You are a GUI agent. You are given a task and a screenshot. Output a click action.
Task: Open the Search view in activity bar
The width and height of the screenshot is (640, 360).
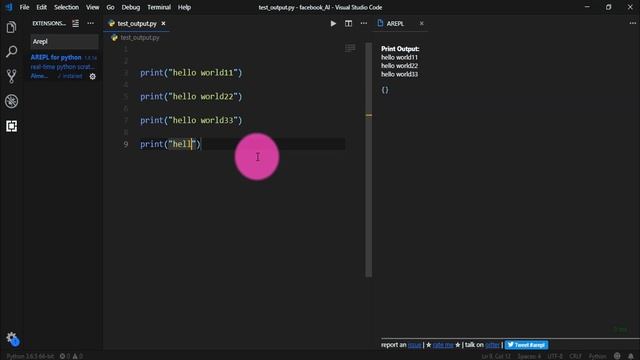(11, 52)
